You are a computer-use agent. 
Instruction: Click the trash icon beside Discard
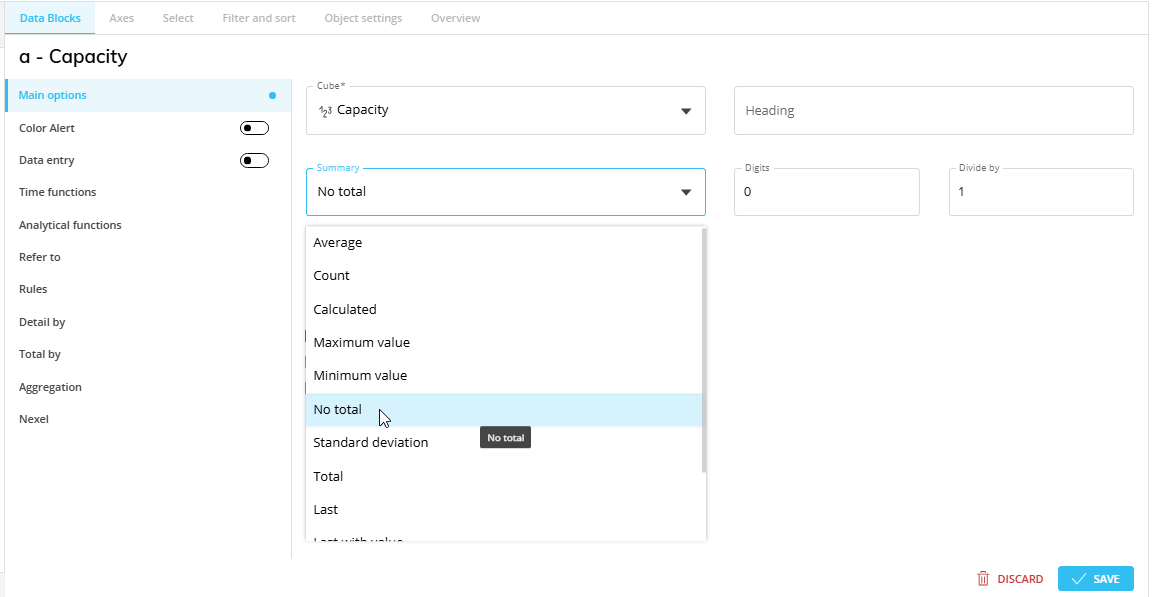pos(983,579)
